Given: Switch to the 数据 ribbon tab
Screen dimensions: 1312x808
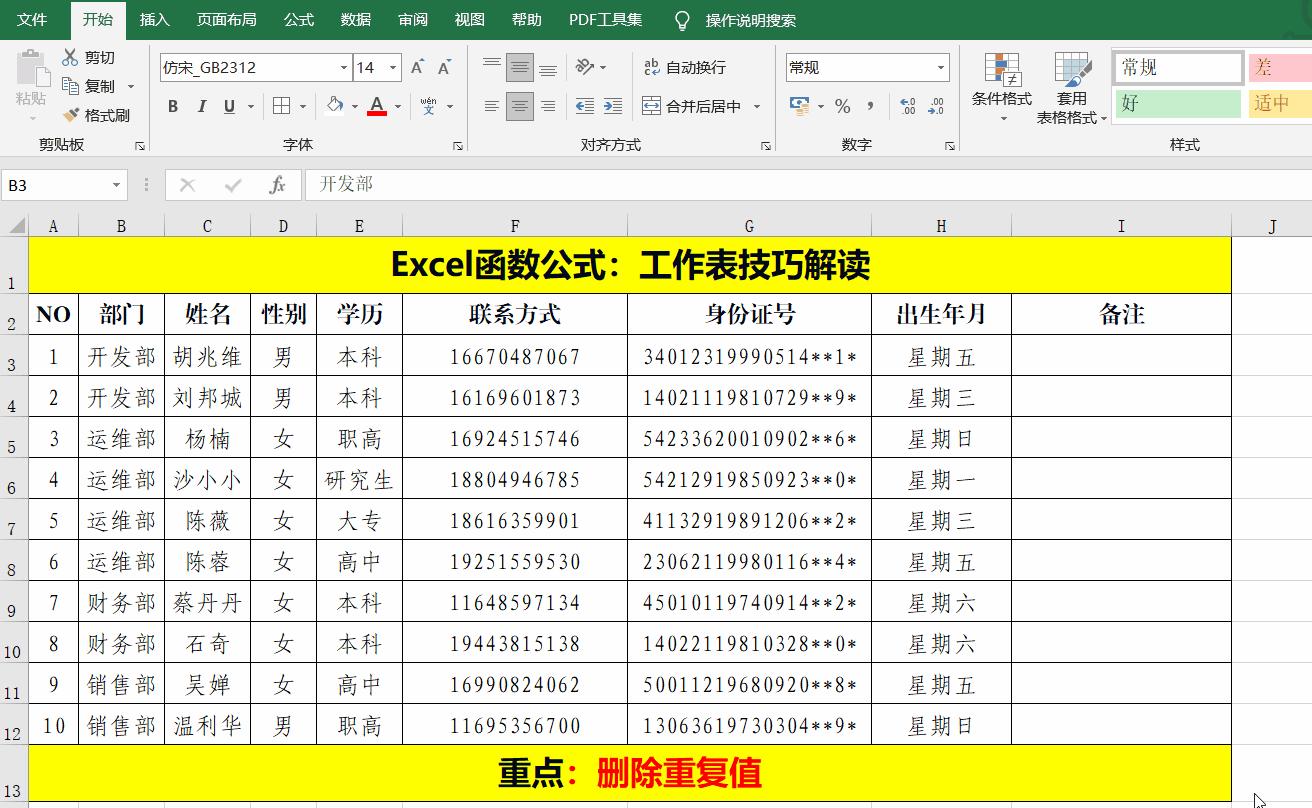Looking at the screenshot, I should point(355,19).
